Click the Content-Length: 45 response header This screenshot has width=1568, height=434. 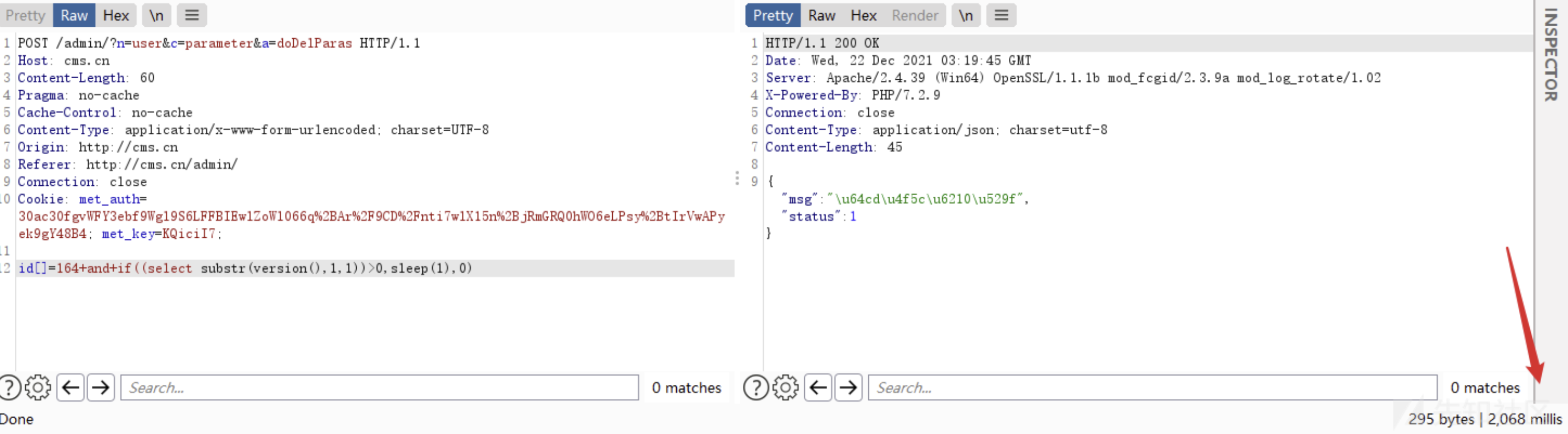click(834, 147)
